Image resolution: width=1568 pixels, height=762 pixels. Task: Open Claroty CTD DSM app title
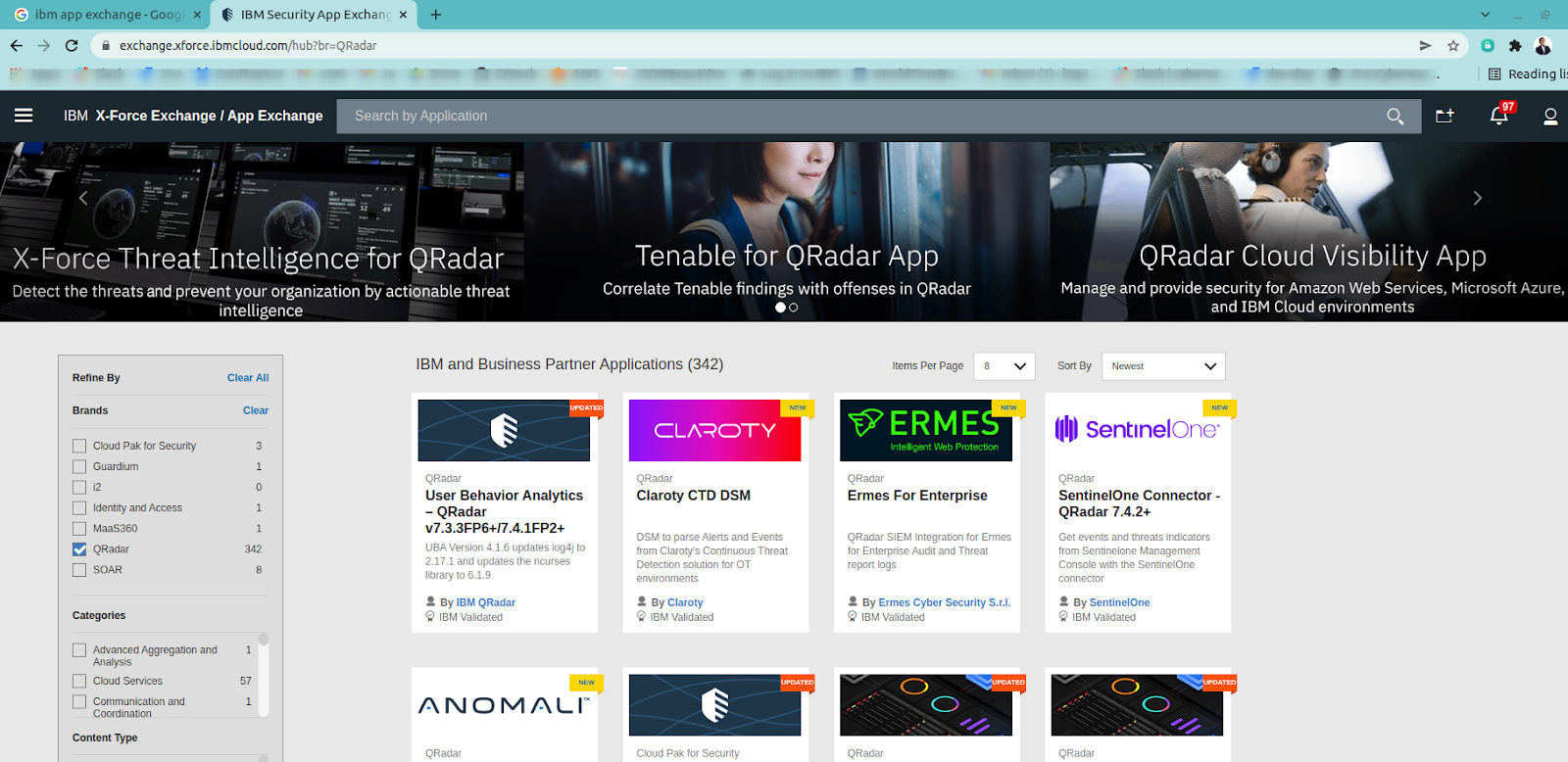[693, 496]
